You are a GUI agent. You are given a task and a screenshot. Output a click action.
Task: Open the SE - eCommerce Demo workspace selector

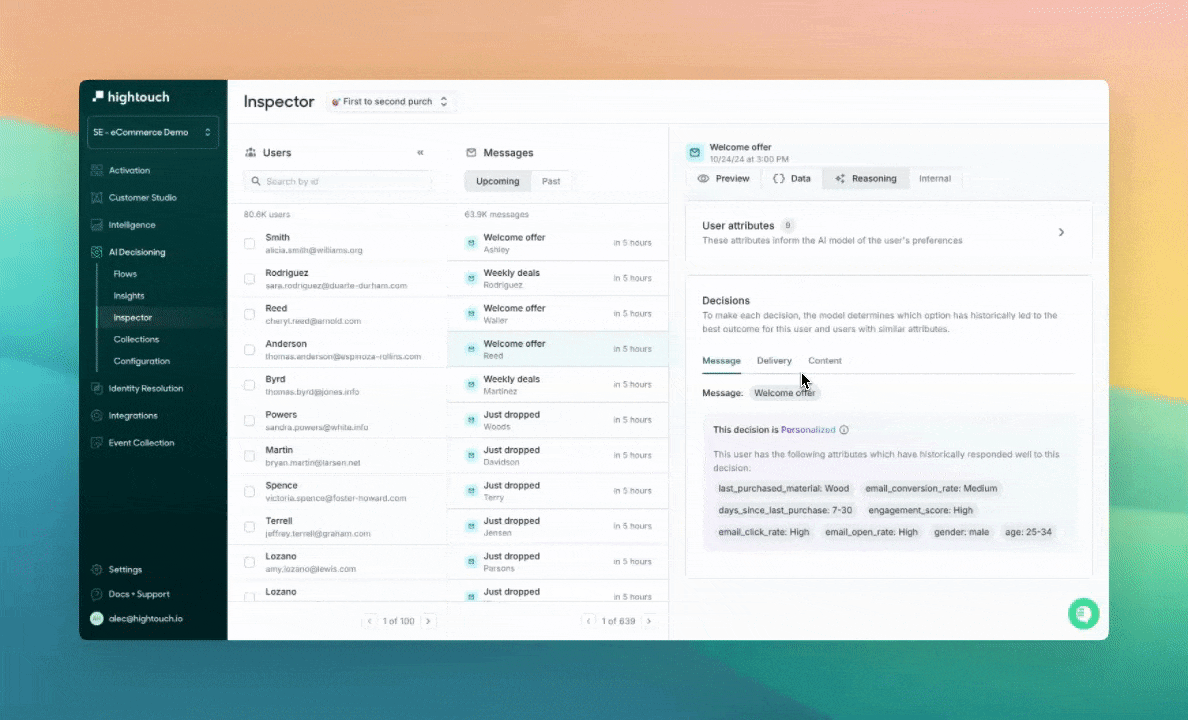152,132
